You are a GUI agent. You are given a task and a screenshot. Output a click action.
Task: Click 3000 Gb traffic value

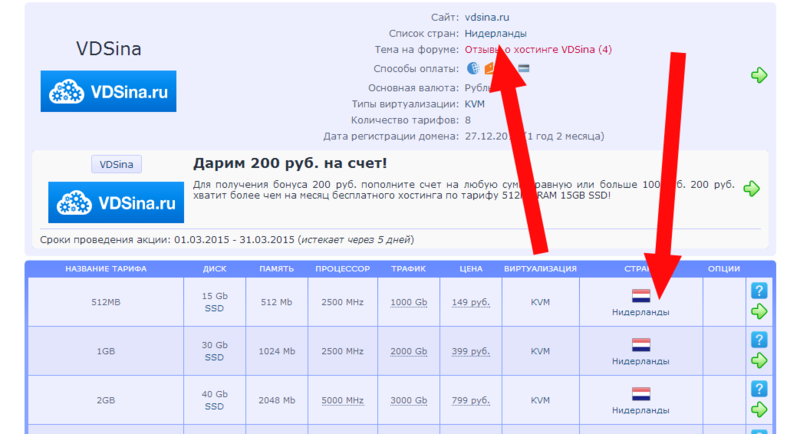pos(409,400)
